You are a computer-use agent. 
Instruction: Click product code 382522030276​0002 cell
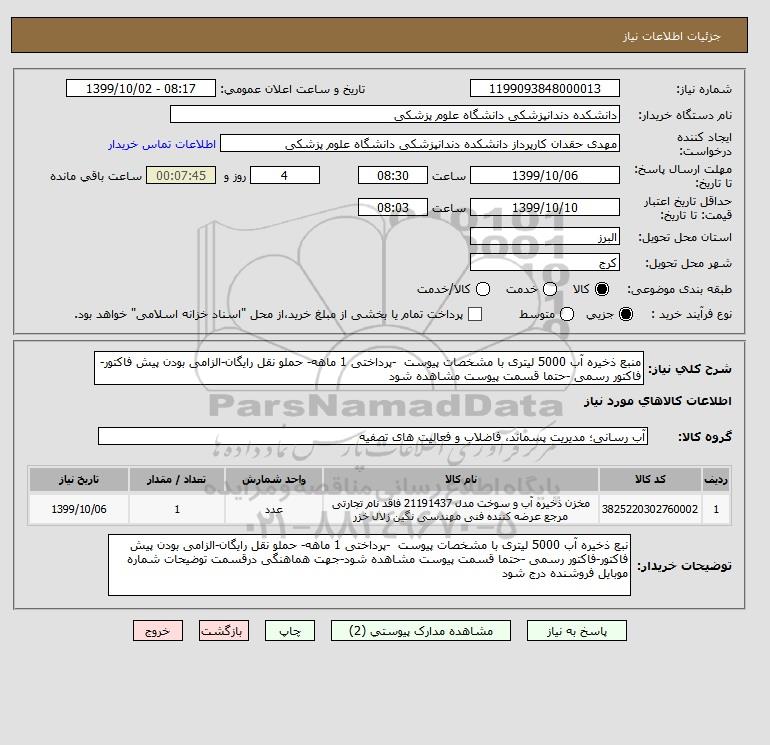pyautogui.click(x=650, y=509)
